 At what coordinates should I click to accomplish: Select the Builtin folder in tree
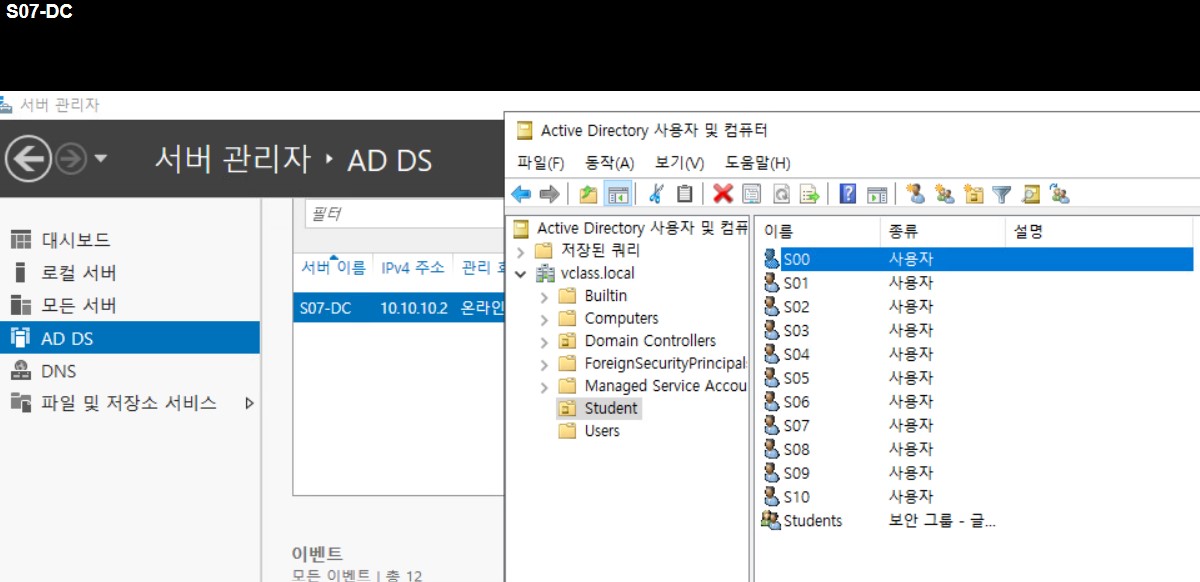pyautogui.click(x=605, y=296)
